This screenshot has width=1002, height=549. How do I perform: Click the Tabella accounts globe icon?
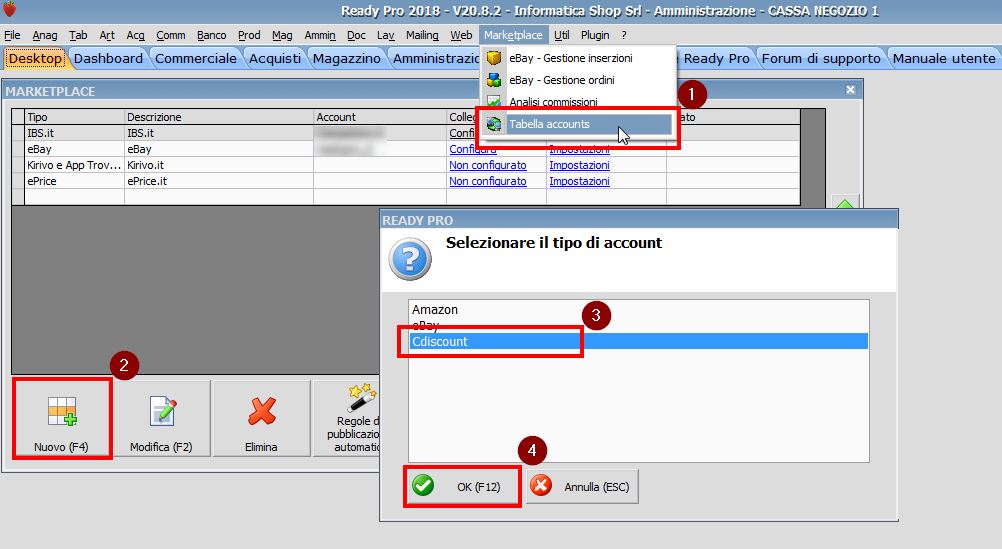click(x=494, y=124)
